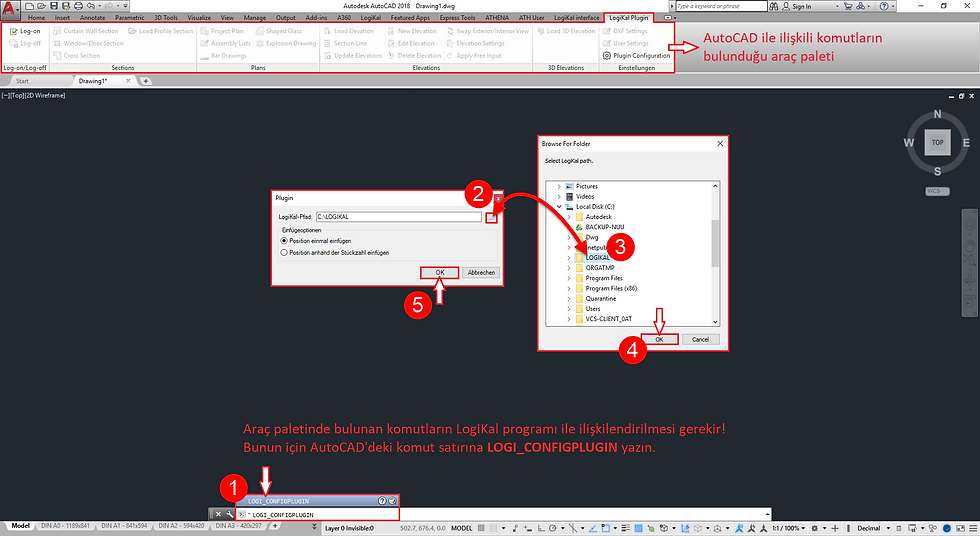
Task: Click Abbrechen in the Plugin dialog
Action: pos(481,272)
